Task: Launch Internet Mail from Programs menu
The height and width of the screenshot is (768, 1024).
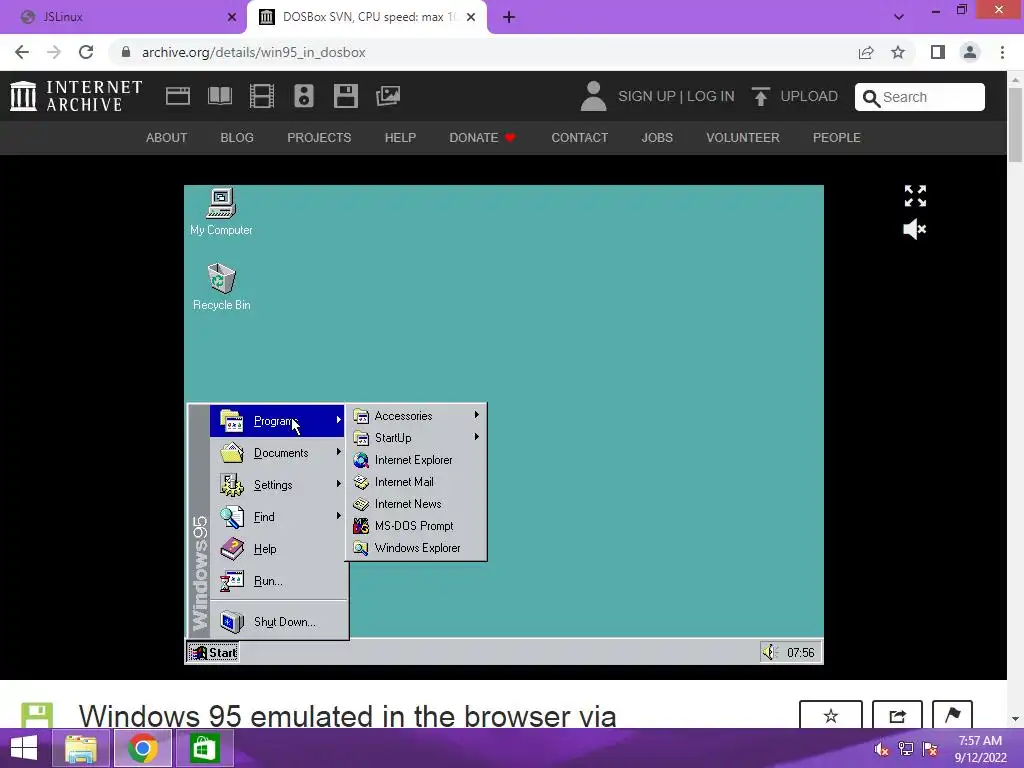Action: click(x=417, y=482)
